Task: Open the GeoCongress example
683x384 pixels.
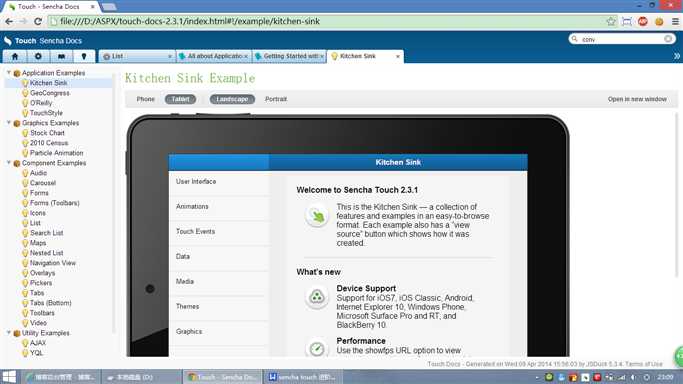Action: point(50,93)
